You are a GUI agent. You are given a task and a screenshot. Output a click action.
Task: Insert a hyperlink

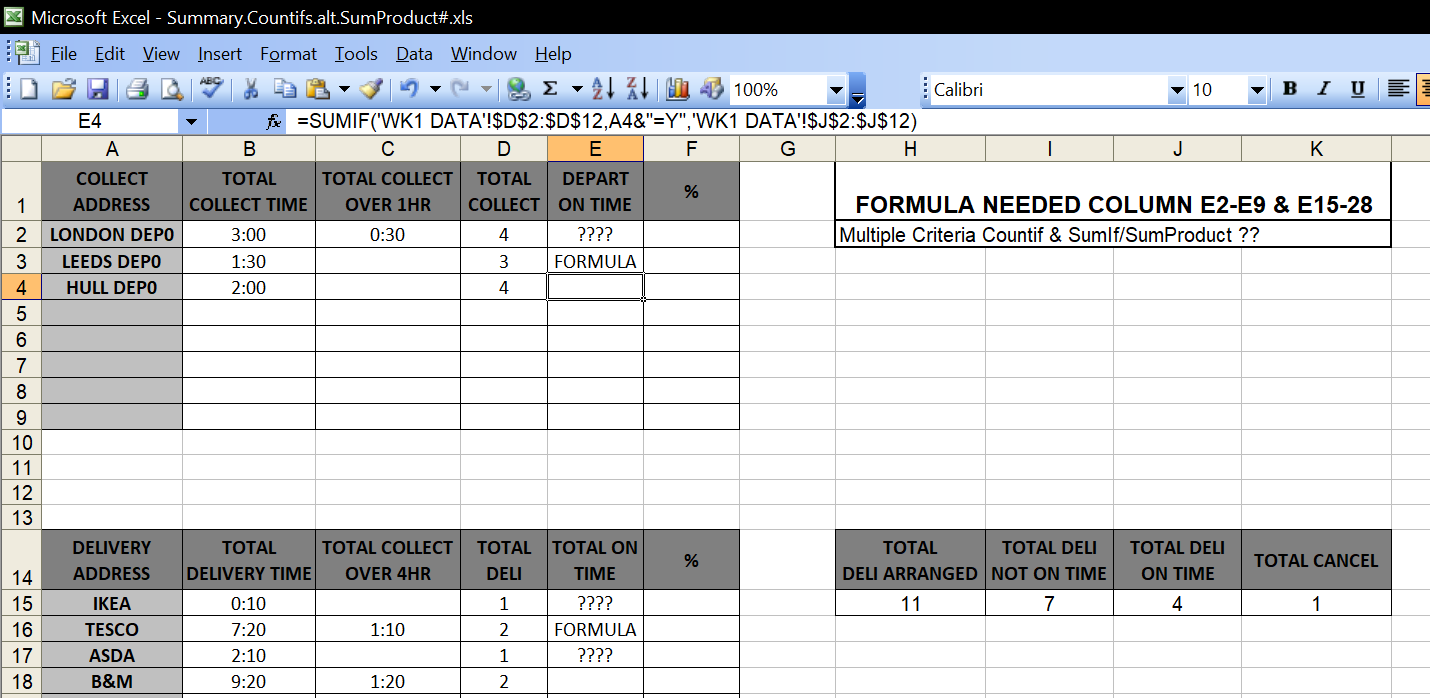click(x=519, y=89)
